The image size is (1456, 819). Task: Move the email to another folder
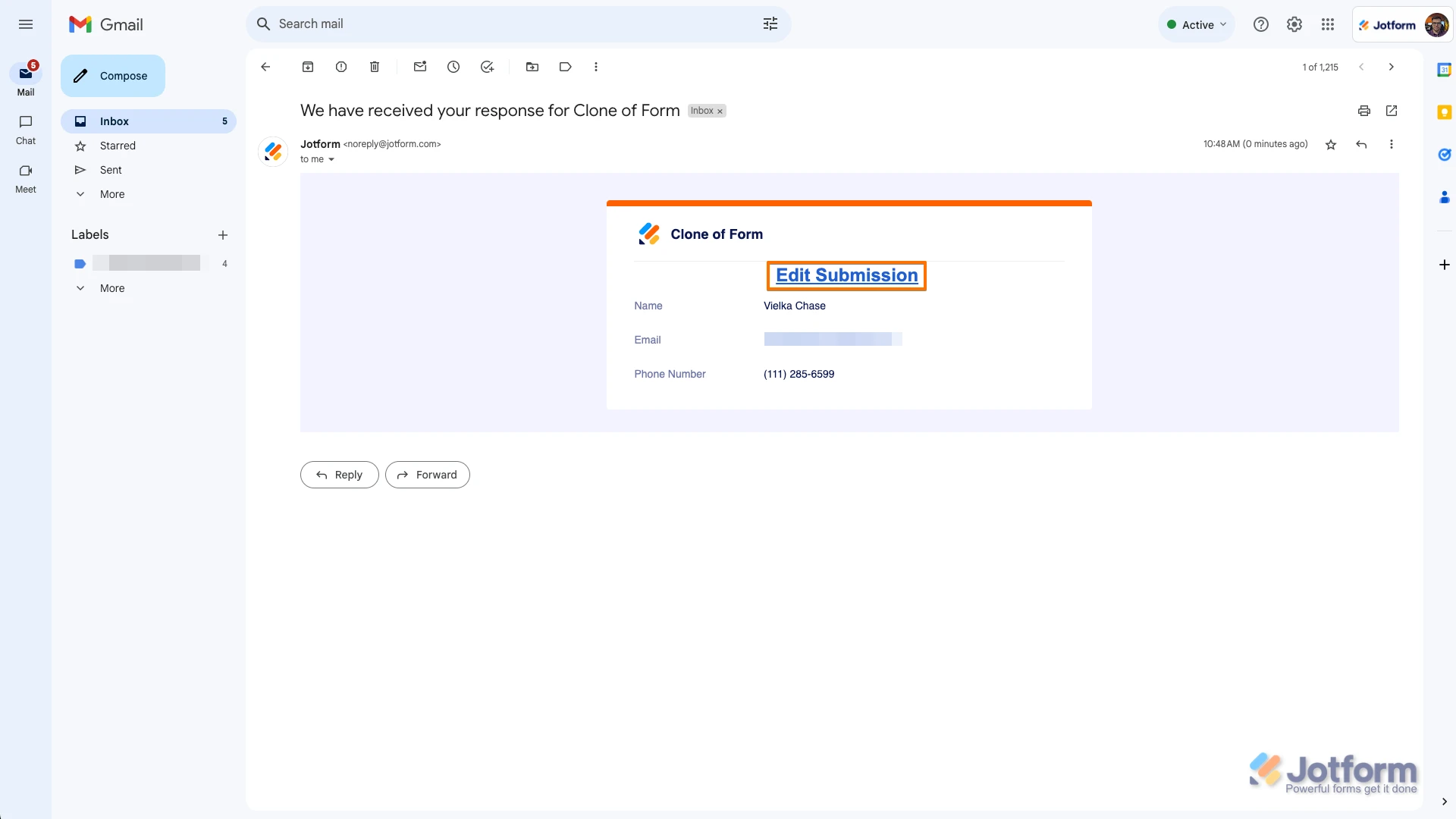pos(532,67)
